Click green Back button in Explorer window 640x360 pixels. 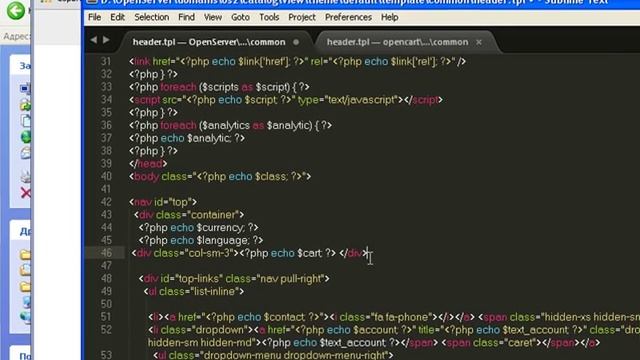pyautogui.click(x=16, y=11)
